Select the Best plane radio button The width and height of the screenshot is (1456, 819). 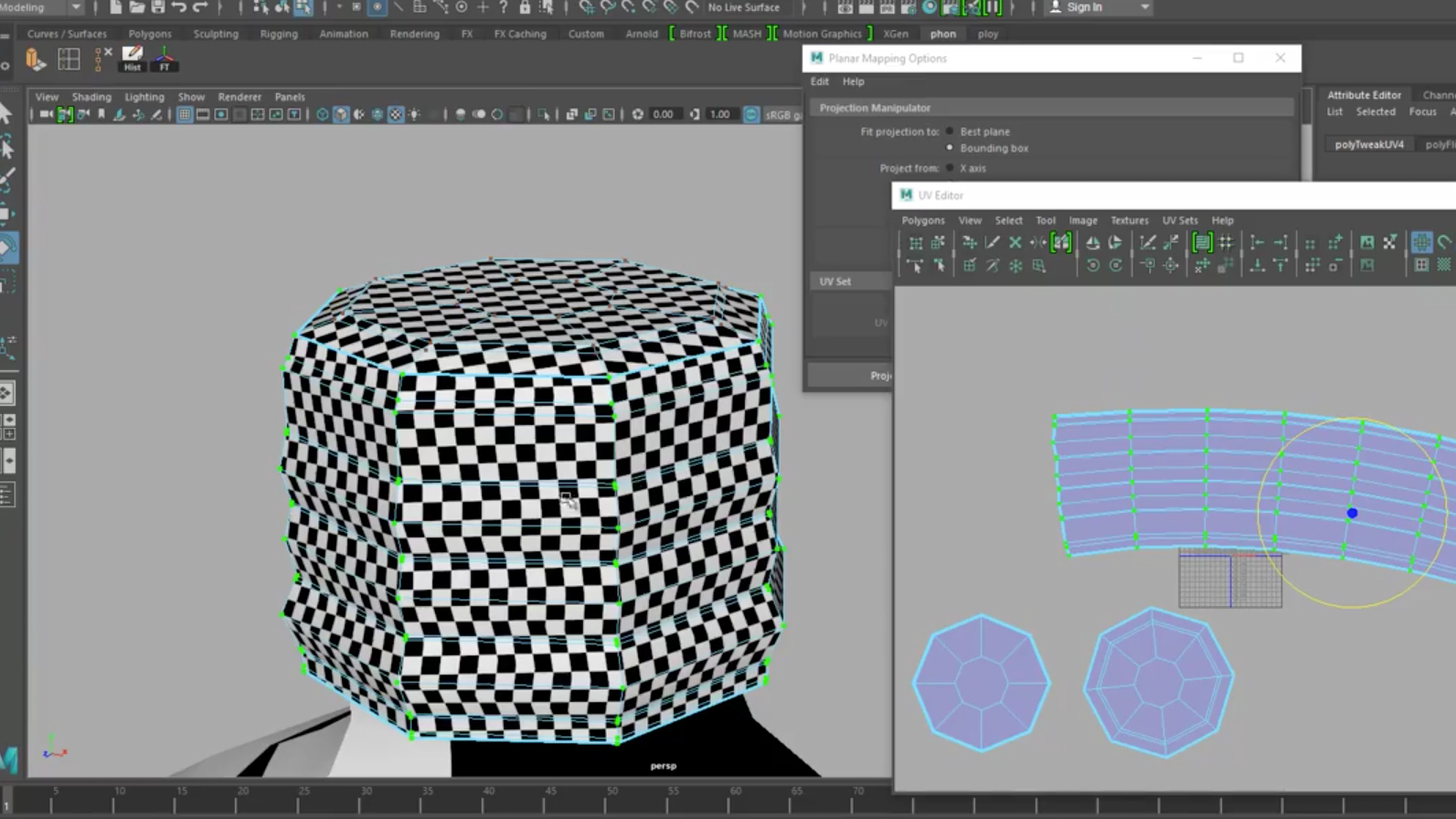click(950, 132)
